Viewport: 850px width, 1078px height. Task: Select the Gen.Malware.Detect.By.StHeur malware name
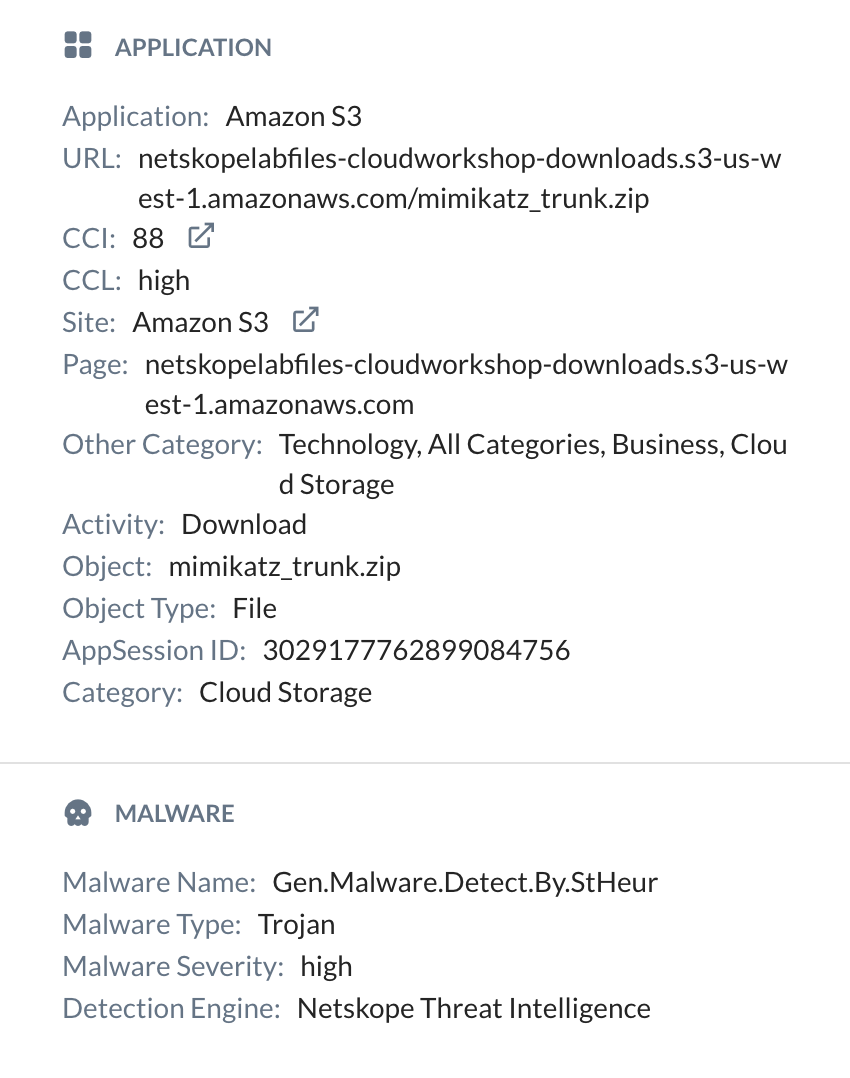[465, 882]
